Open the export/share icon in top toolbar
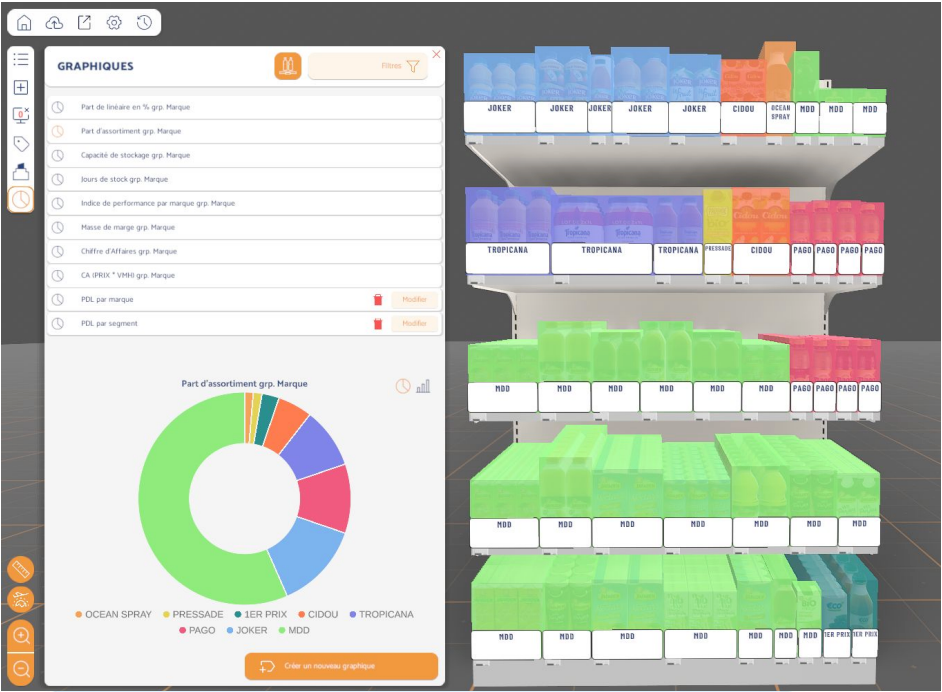Viewport: 942px width, 692px height. (x=84, y=23)
